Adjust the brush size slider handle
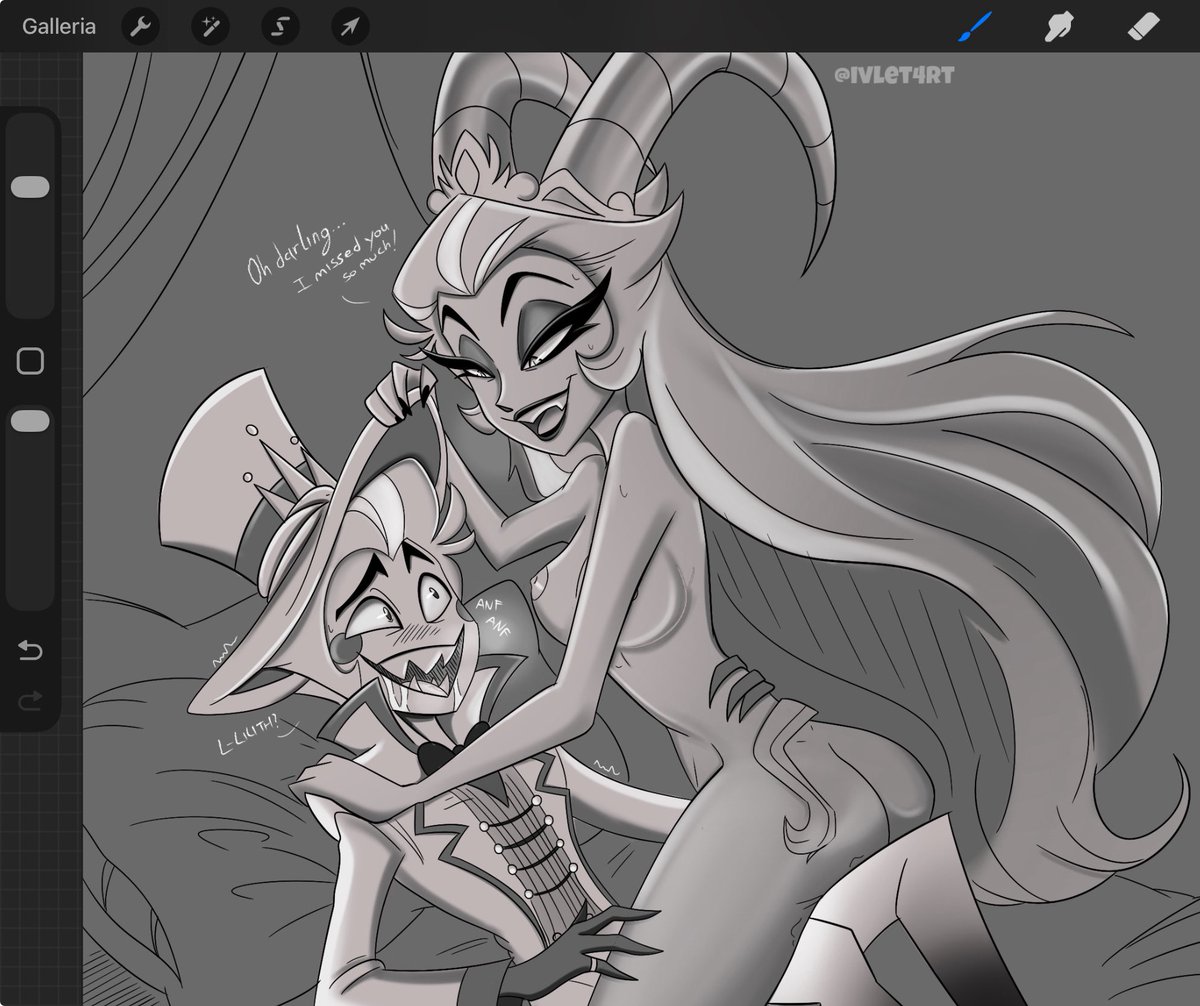Screen dimensions: 1200x1006 (x=30, y=188)
